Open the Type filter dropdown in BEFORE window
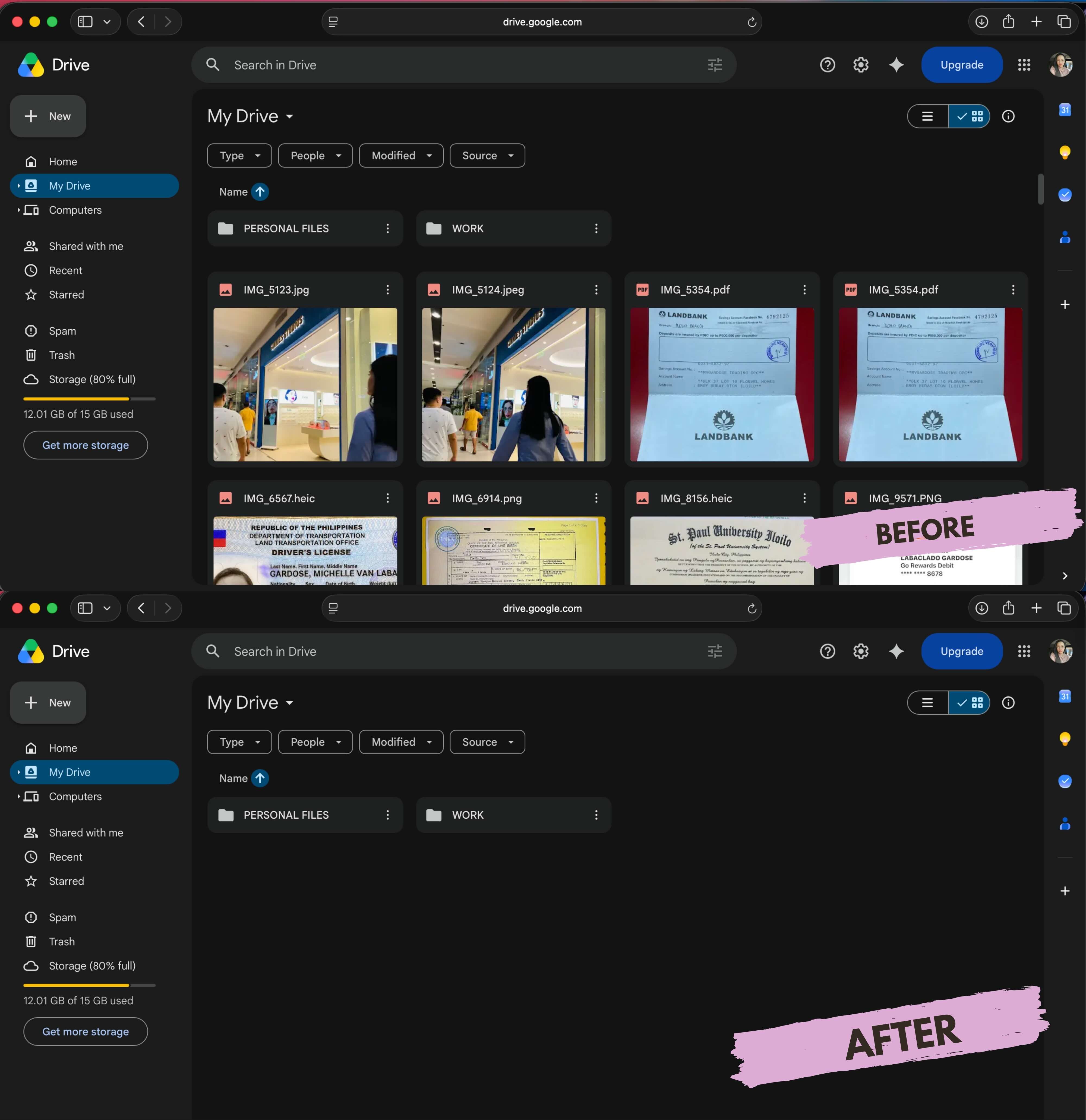The width and height of the screenshot is (1086, 1120). [x=239, y=155]
